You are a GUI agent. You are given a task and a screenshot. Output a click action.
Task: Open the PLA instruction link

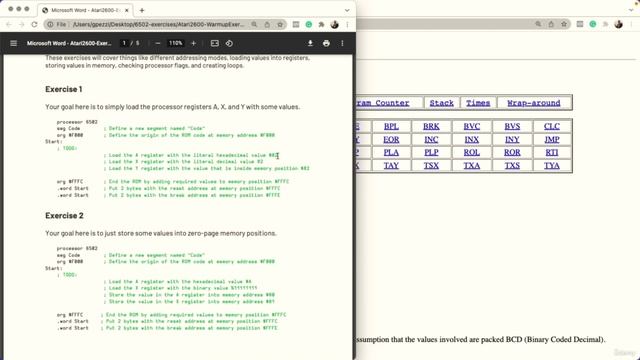point(391,152)
